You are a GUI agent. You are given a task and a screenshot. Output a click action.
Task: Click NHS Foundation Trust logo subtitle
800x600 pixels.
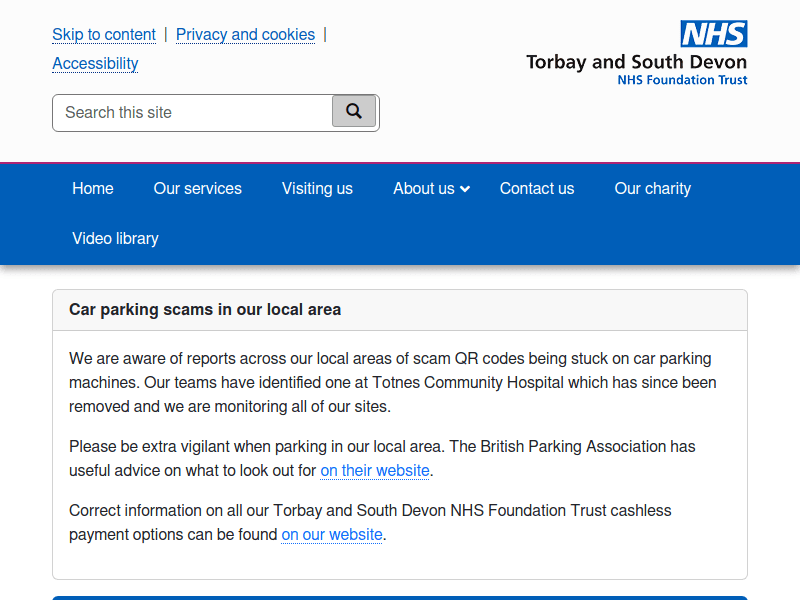tap(682, 80)
